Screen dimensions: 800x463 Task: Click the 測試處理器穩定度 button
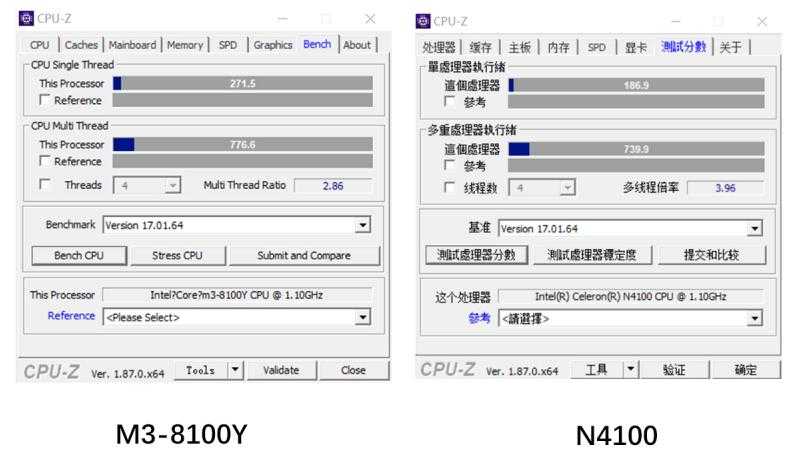click(x=592, y=255)
